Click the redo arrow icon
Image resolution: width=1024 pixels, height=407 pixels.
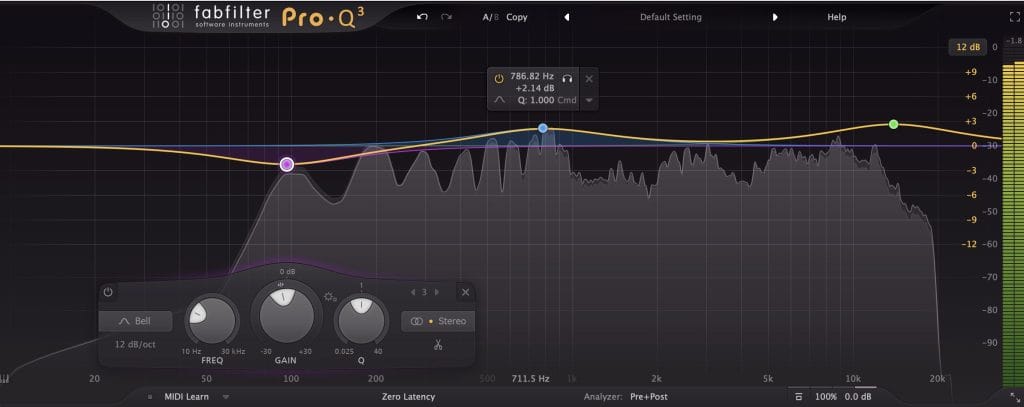446,17
